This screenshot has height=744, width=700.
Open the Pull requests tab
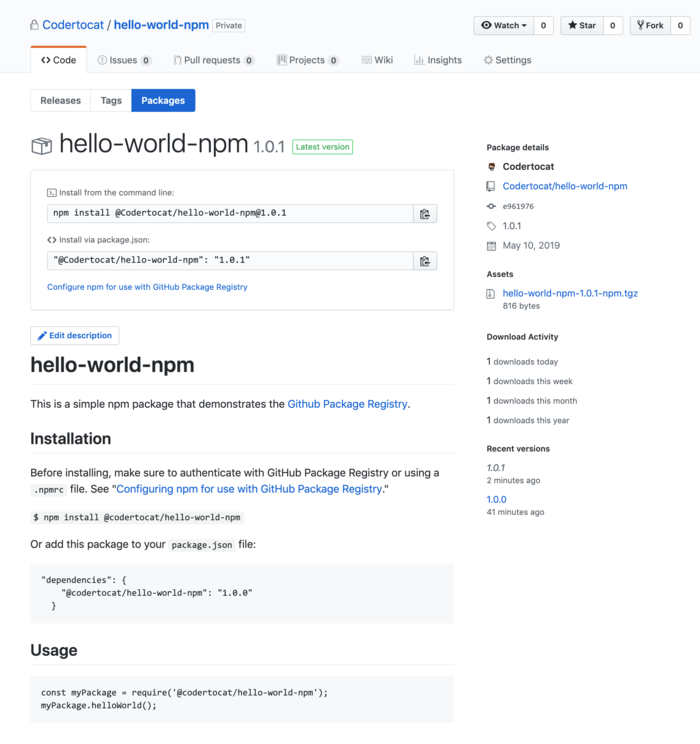214,60
